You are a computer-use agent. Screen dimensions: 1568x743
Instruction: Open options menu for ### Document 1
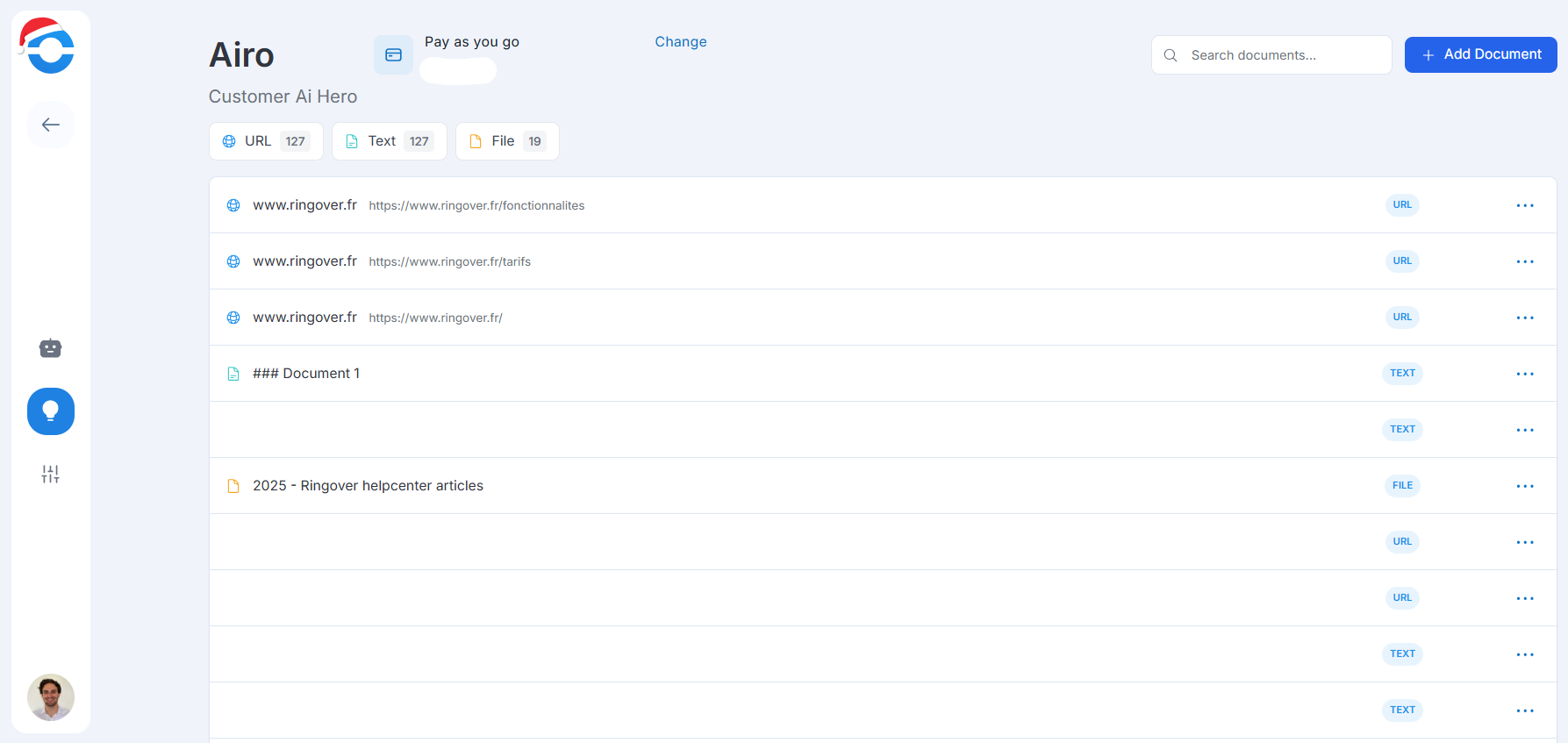tap(1525, 374)
